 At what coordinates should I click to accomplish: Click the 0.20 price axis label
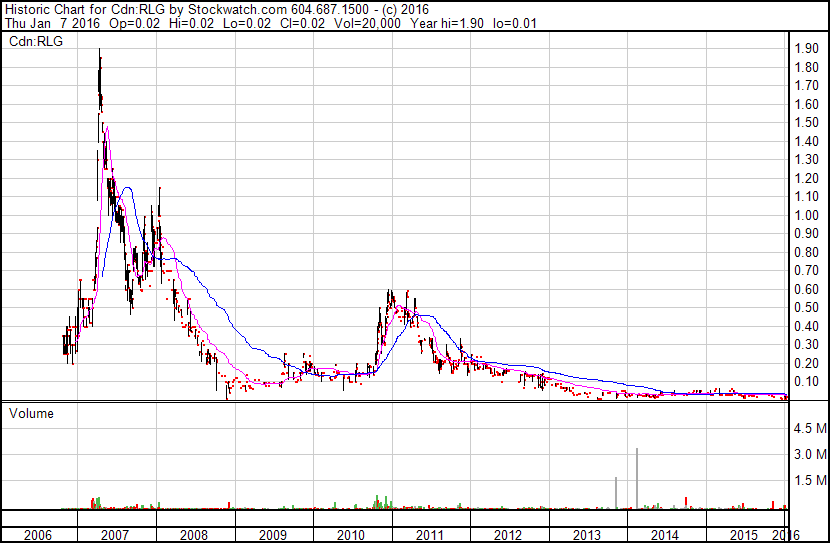pos(807,363)
